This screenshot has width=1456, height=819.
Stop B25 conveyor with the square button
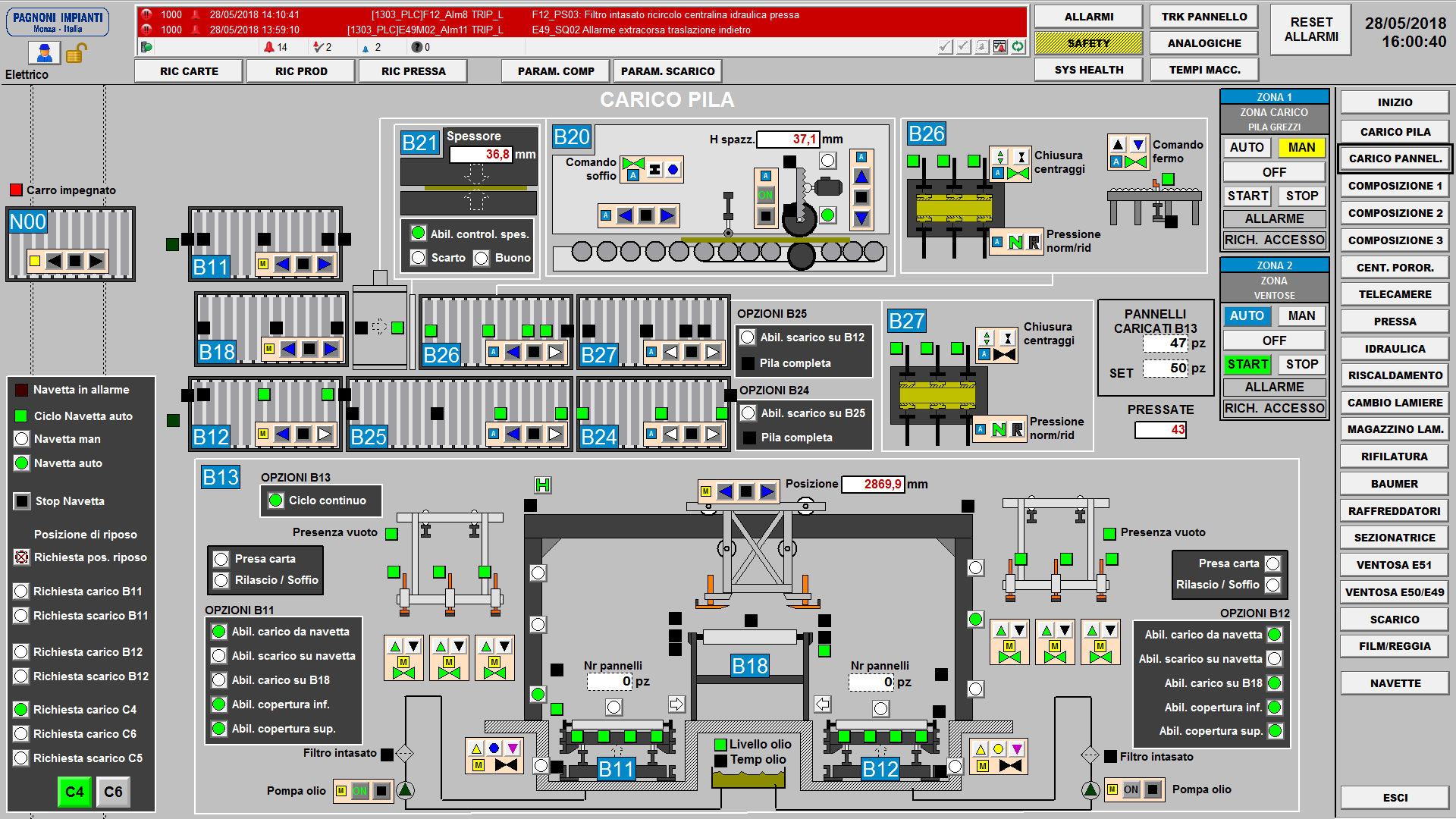pyautogui.click(x=534, y=434)
